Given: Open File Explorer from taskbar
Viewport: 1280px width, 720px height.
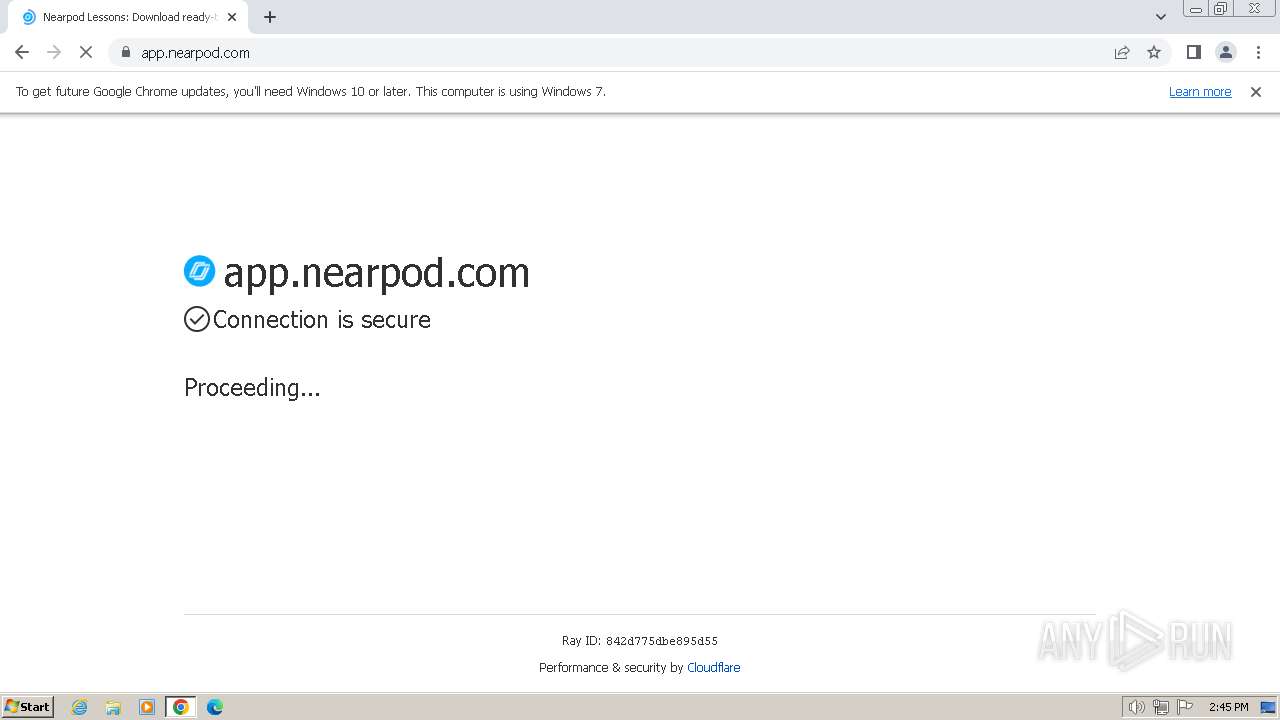Looking at the screenshot, I should coord(113,707).
